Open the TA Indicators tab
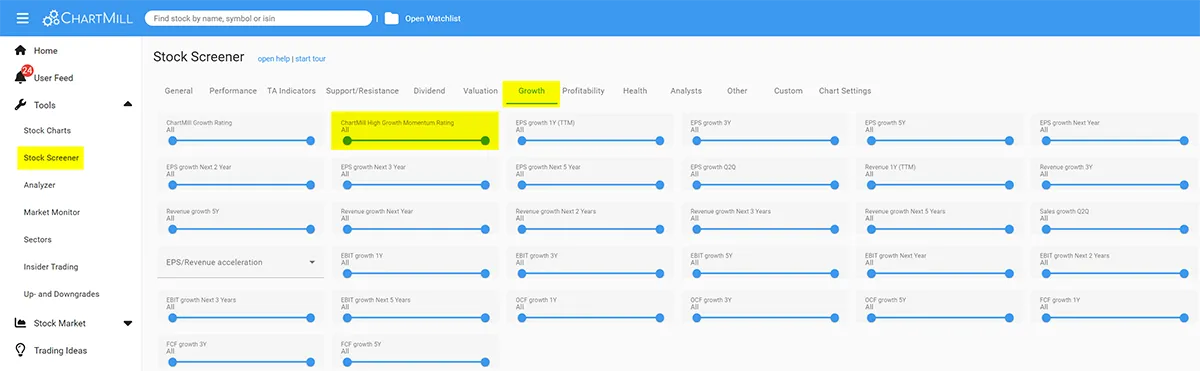This screenshot has width=1200, height=371. (291, 91)
